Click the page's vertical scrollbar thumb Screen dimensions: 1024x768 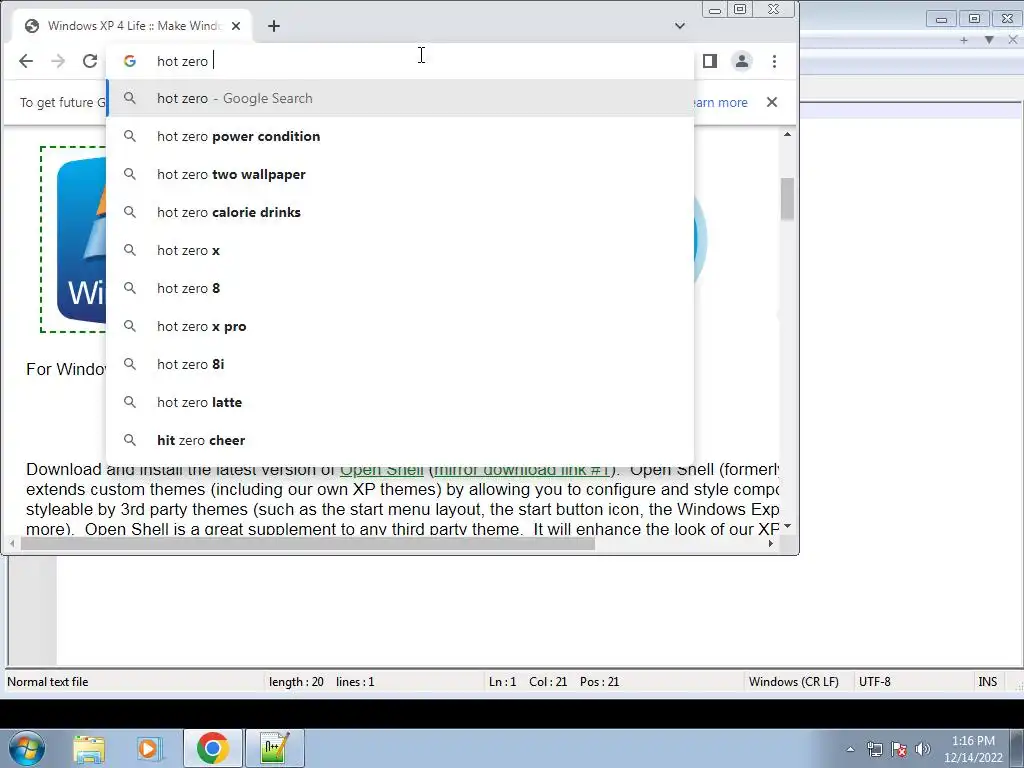(x=787, y=199)
